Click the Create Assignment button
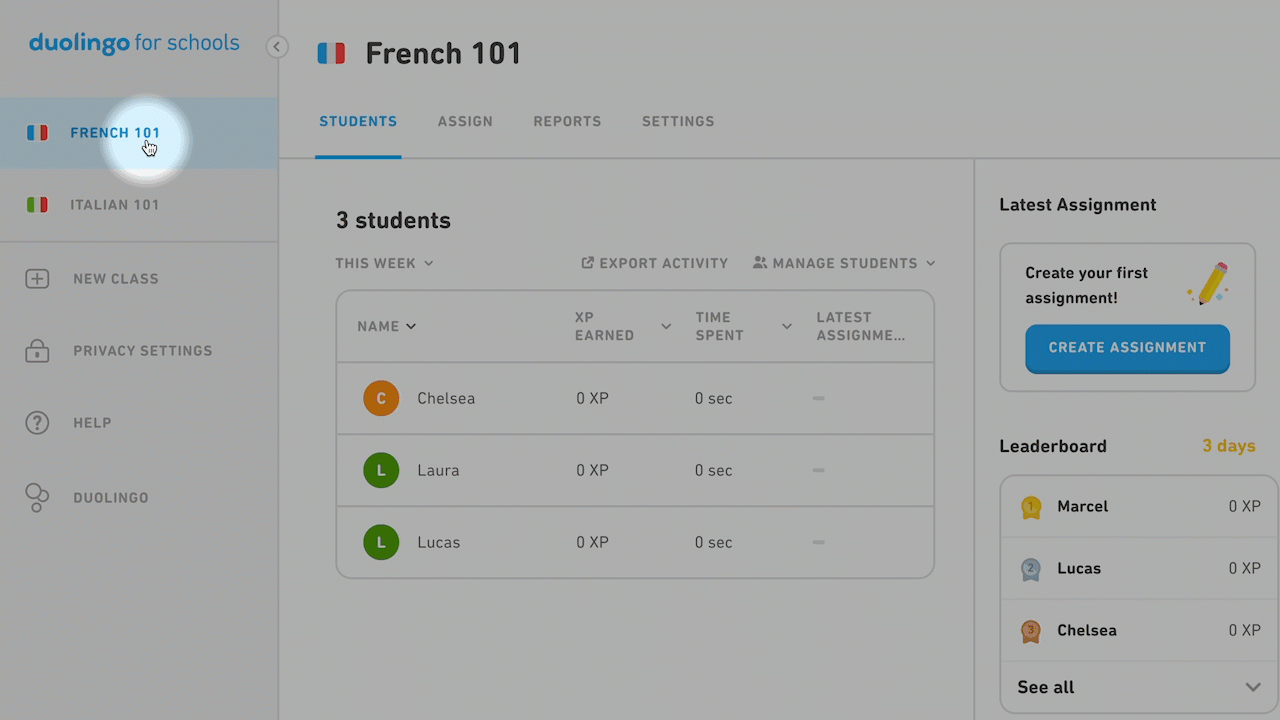Image resolution: width=1280 pixels, height=720 pixels. [1127, 348]
